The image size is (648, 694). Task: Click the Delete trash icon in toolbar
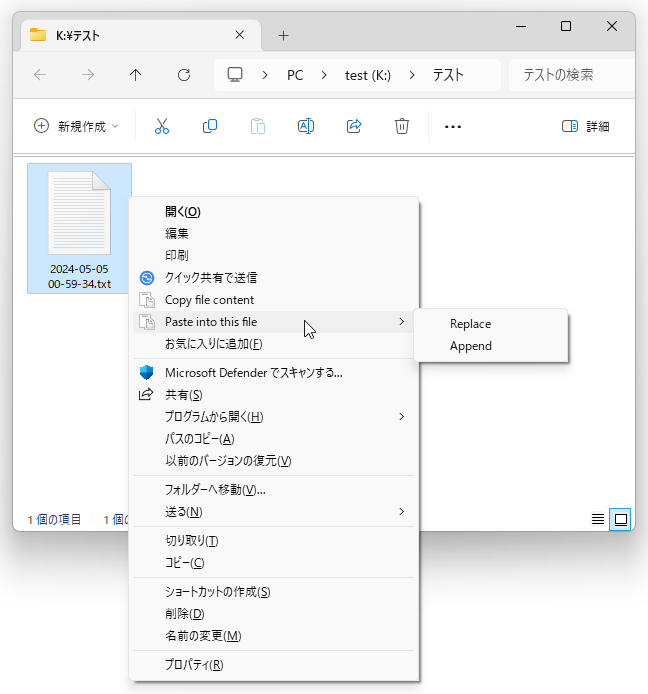pyautogui.click(x=402, y=126)
